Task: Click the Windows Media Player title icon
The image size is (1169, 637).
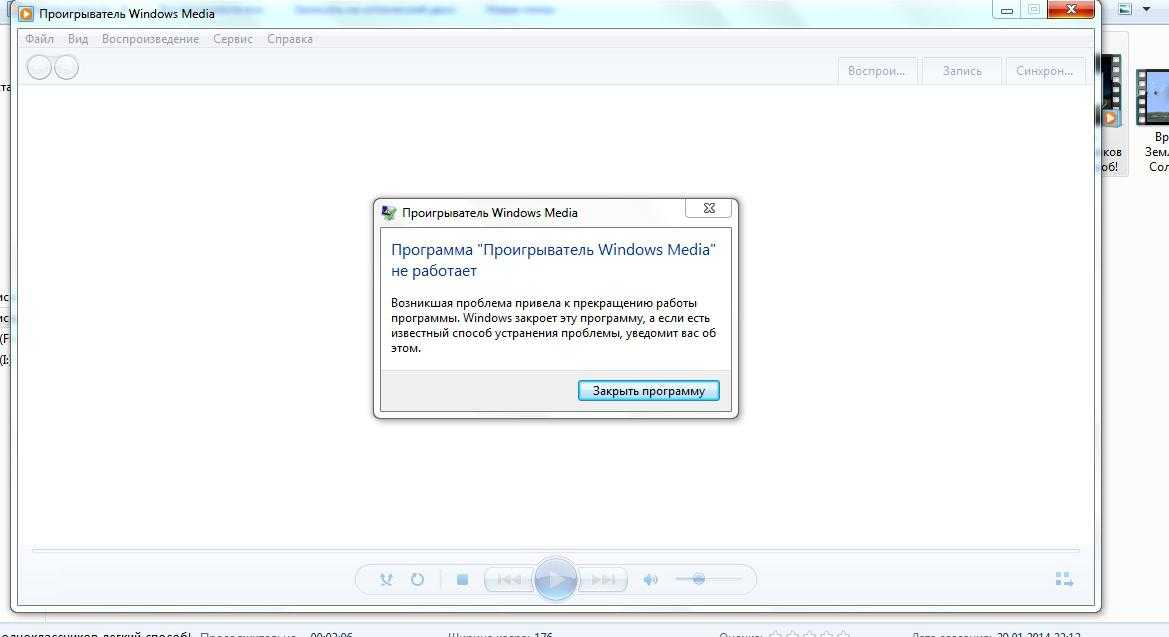Action: [25, 13]
